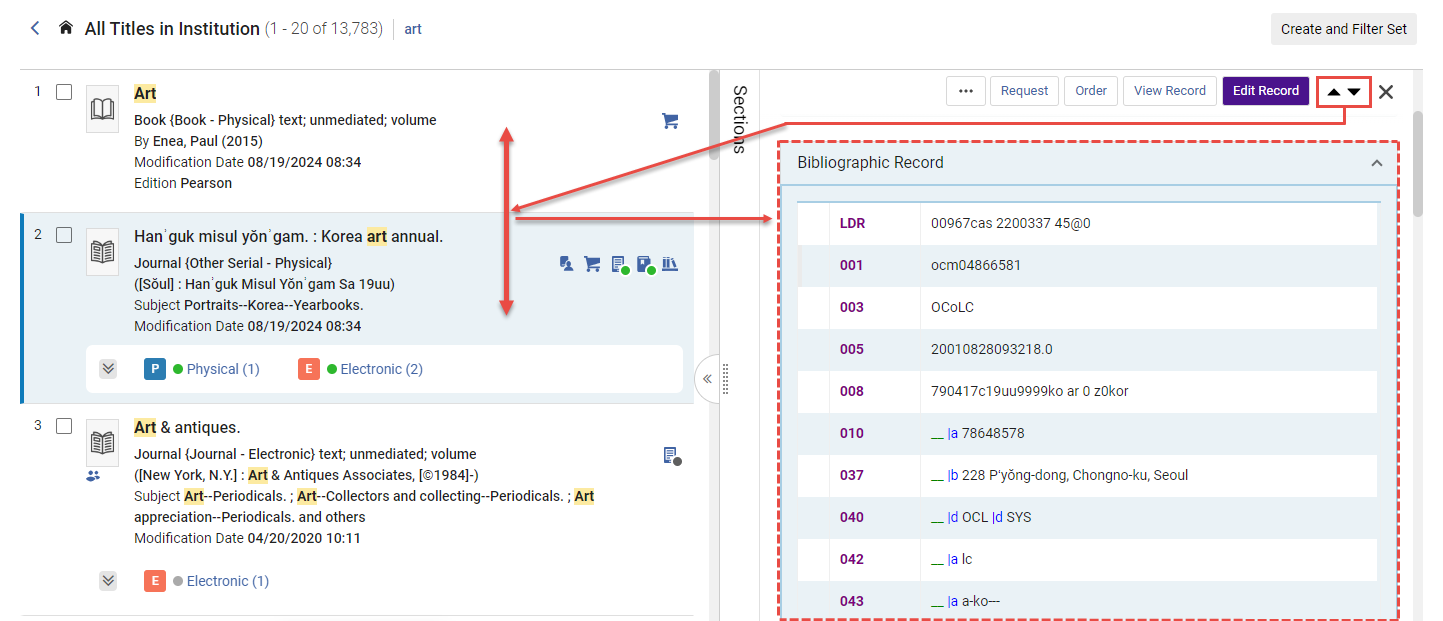The height and width of the screenshot is (621, 1443).
Task: Open the three-dots more actions menu
Action: pyautogui.click(x=966, y=91)
